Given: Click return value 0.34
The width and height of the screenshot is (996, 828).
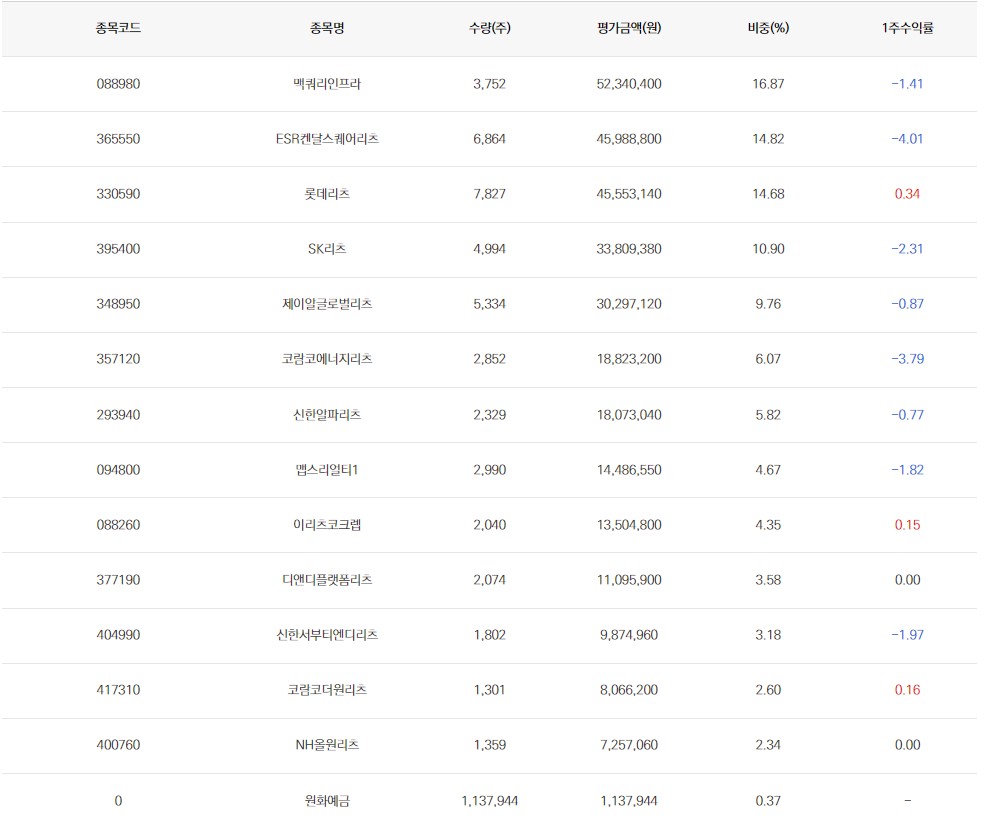Looking at the screenshot, I should coord(907,194).
